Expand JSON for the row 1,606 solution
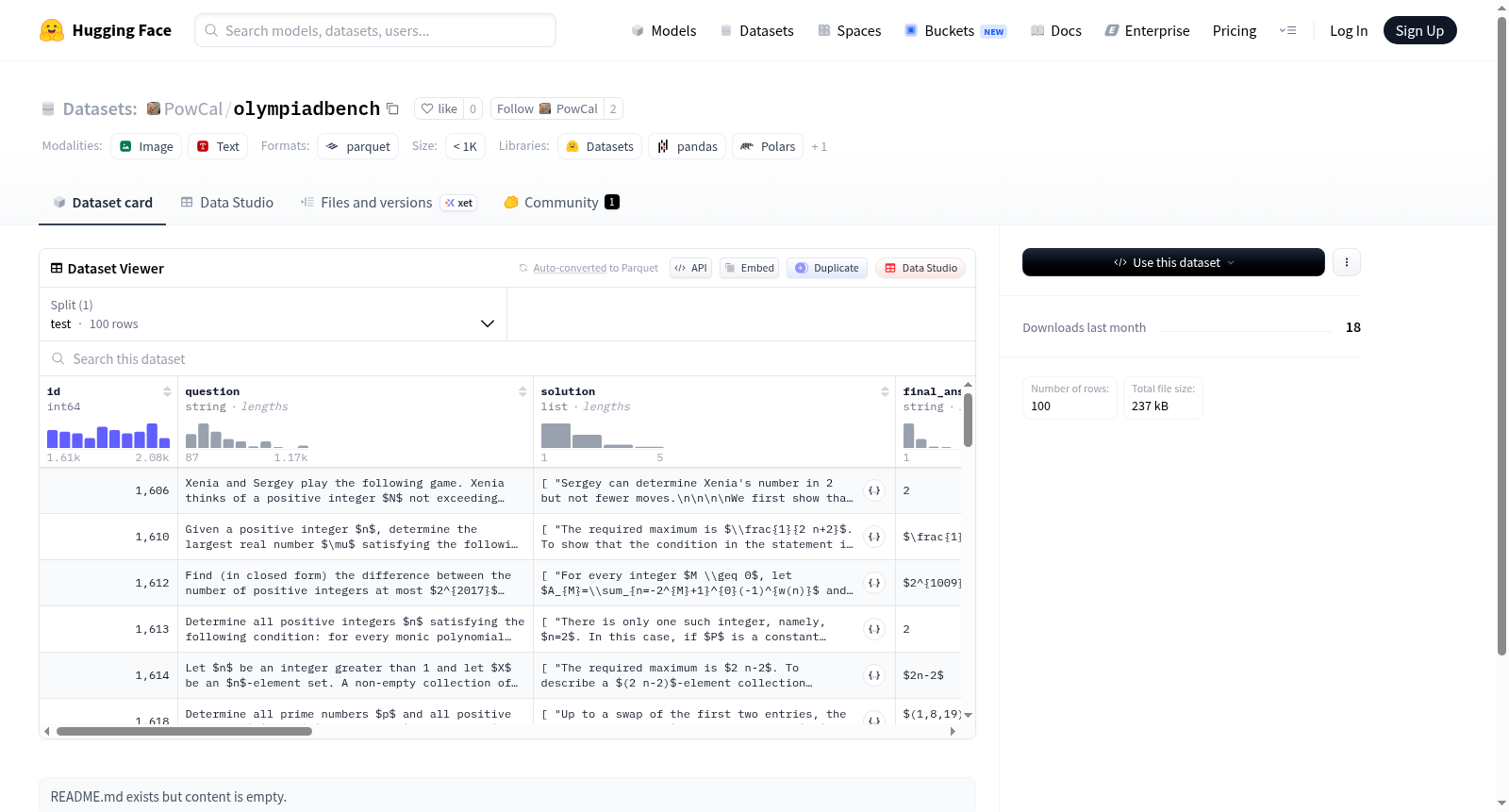 tap(874, 490)
